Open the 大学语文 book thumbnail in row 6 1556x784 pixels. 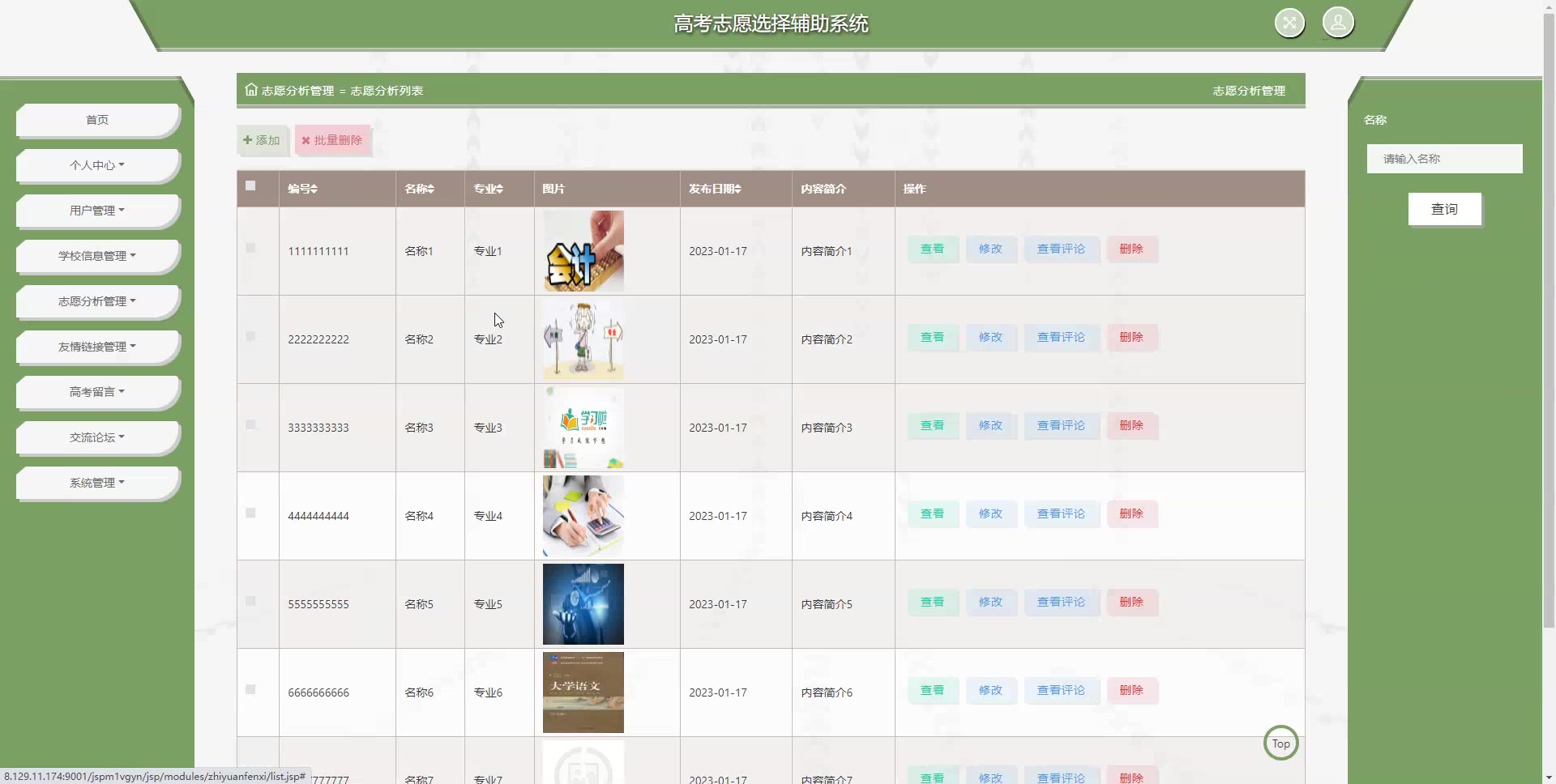click(583, 692)
